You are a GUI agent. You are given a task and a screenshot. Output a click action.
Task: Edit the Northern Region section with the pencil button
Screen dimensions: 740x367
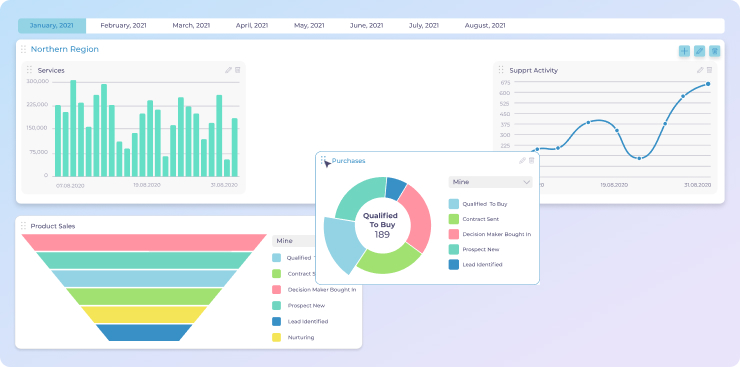699,51
